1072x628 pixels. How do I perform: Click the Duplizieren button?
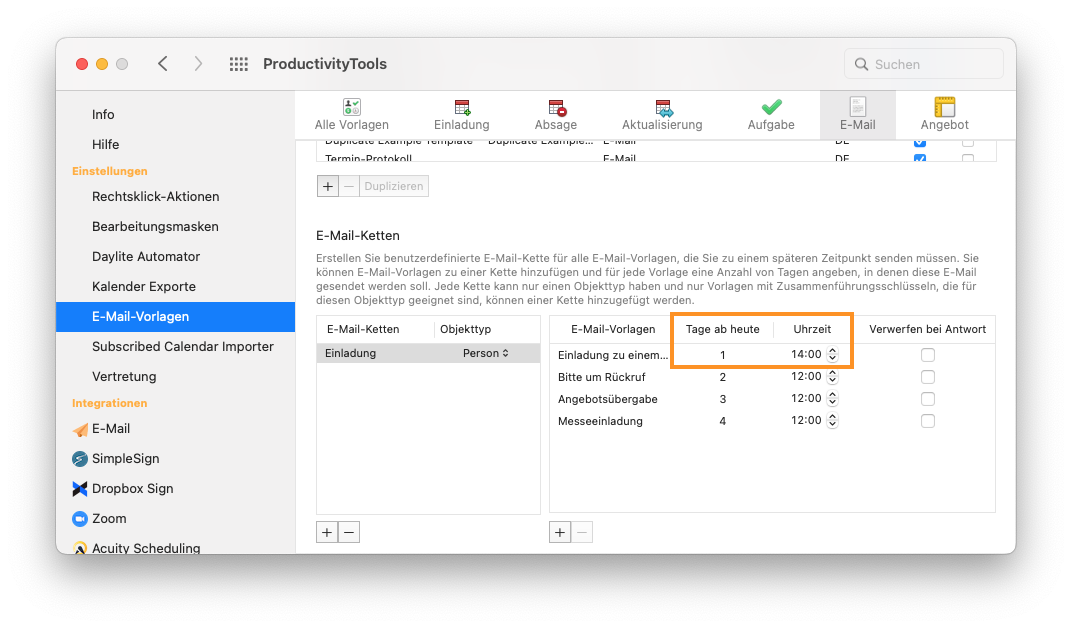click(x=394, y=186)
